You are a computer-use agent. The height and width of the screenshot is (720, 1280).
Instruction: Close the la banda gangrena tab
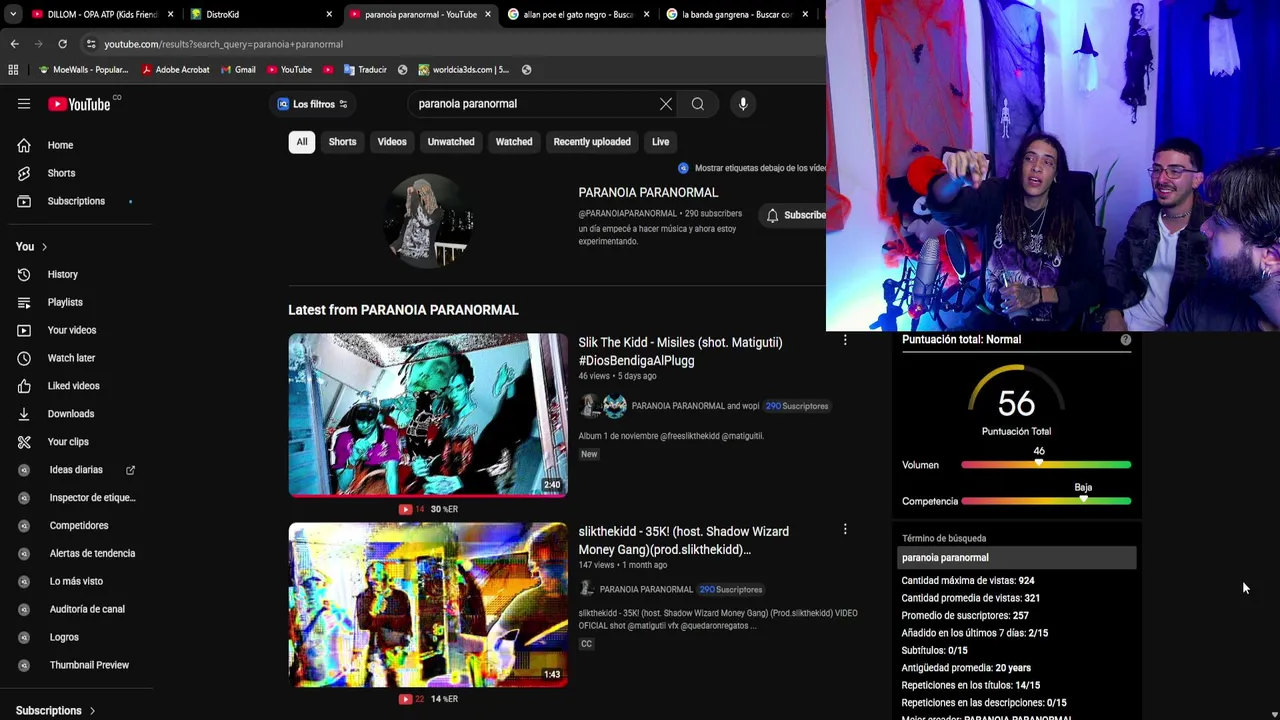point(805,14)
